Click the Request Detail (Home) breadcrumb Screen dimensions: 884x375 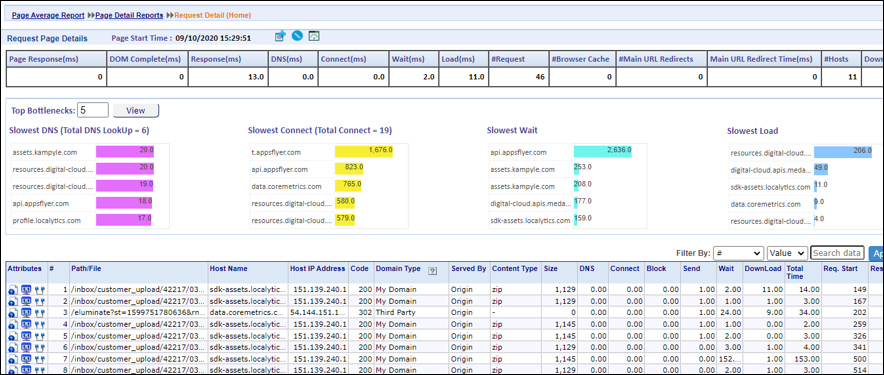coord(213,15)
